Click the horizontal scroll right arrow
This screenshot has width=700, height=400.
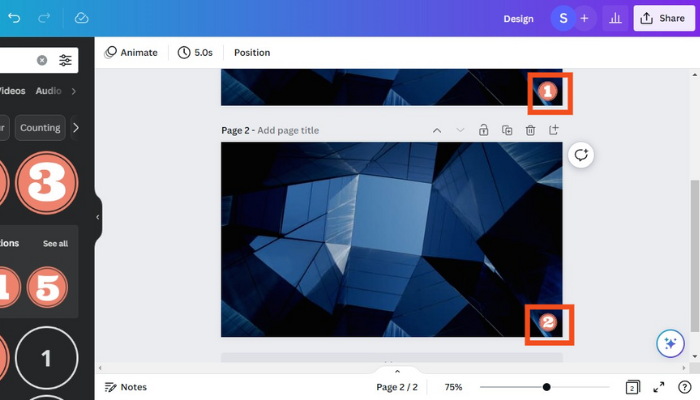tap(684, 368)
